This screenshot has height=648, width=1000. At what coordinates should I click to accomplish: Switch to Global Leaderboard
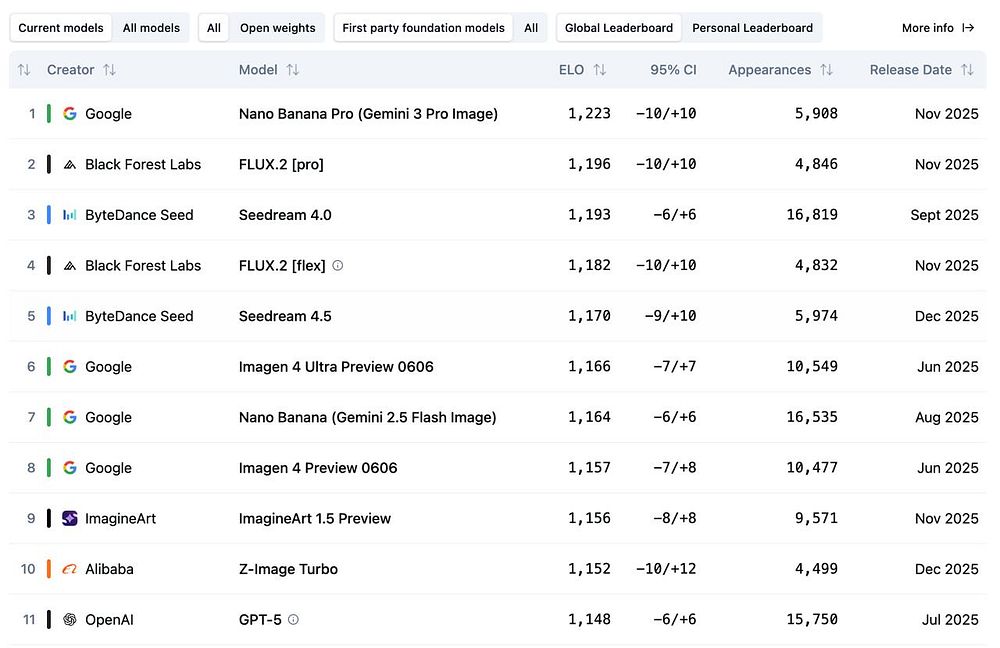point(619,28)
